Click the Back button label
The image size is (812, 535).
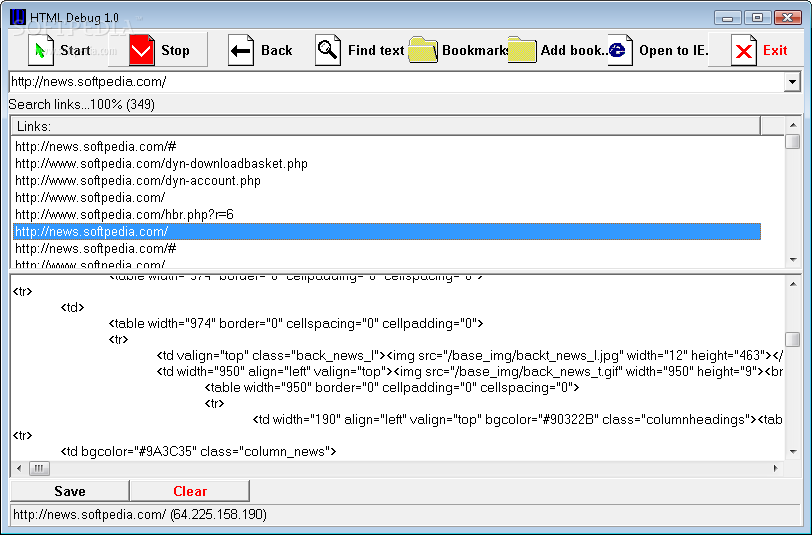[277, 50]
